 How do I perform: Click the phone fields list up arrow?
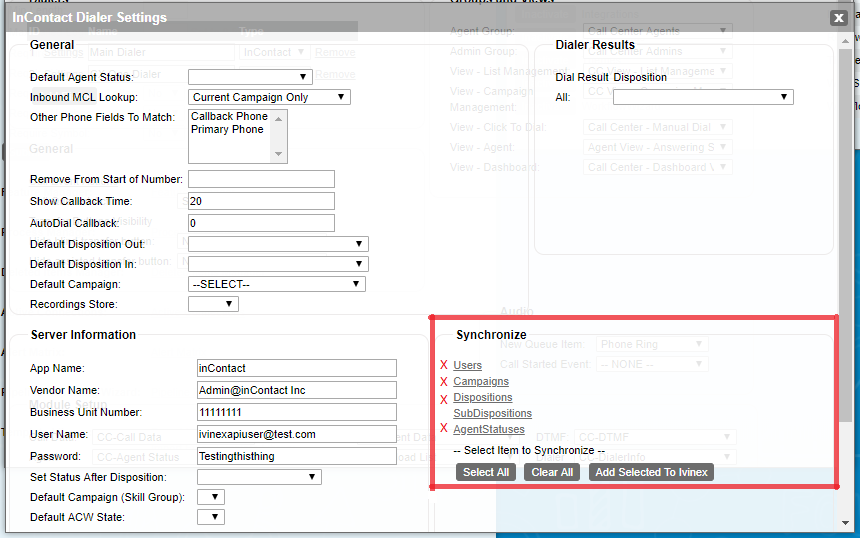(x=279, y=118)
